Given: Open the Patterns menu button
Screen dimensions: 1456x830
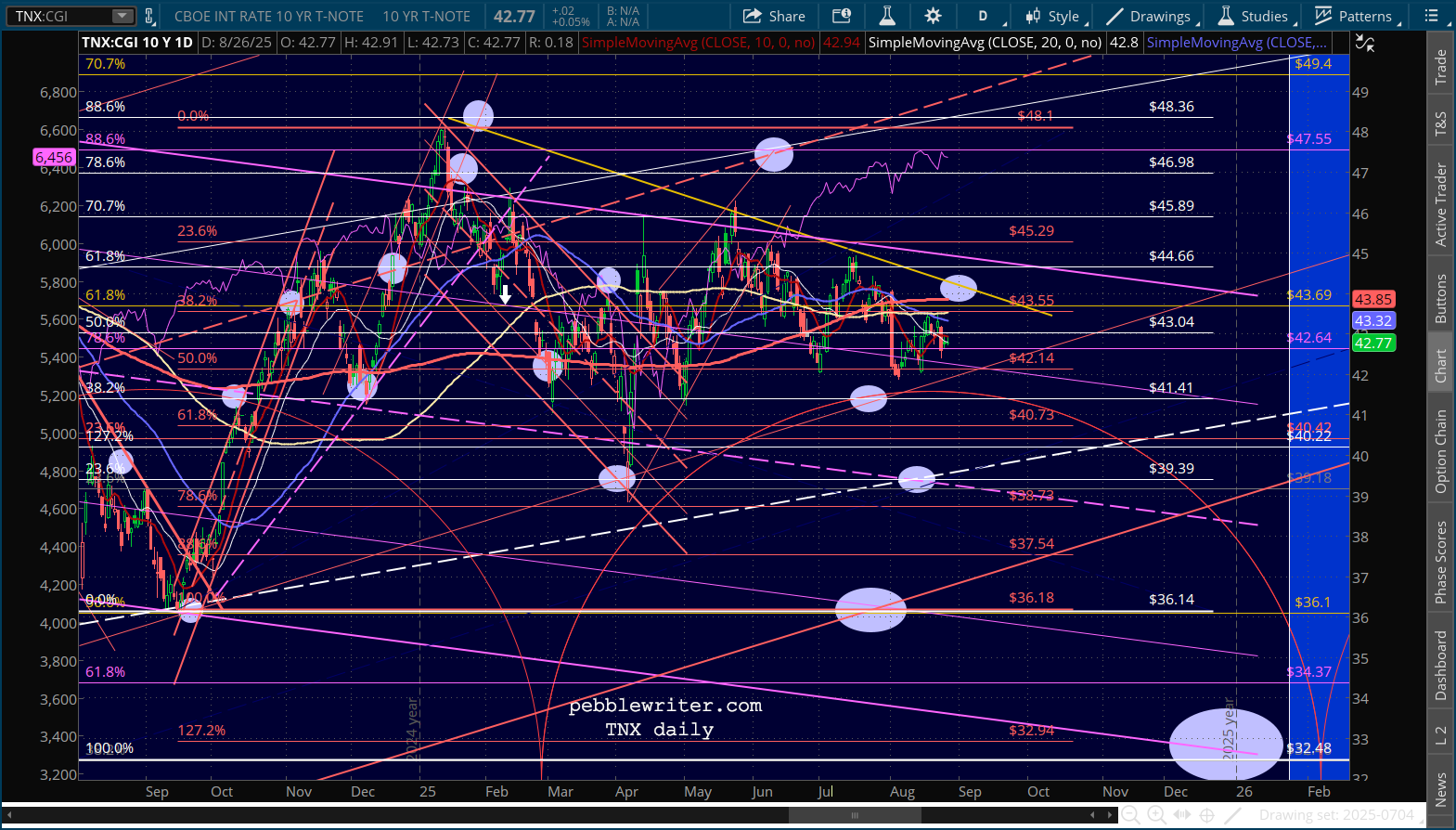Looking at the screenshot, I should [x=1355, y=16].
